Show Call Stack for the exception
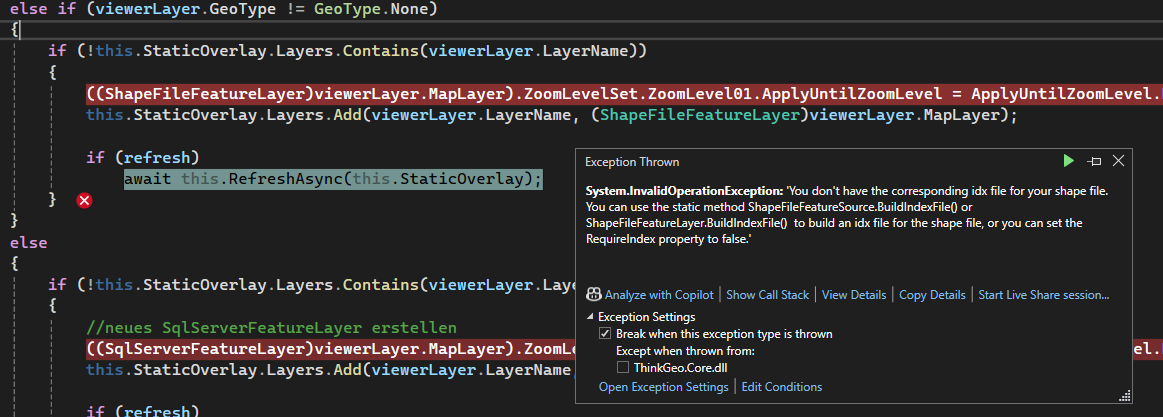1163x417 pixels. click(x=768, y=295)
